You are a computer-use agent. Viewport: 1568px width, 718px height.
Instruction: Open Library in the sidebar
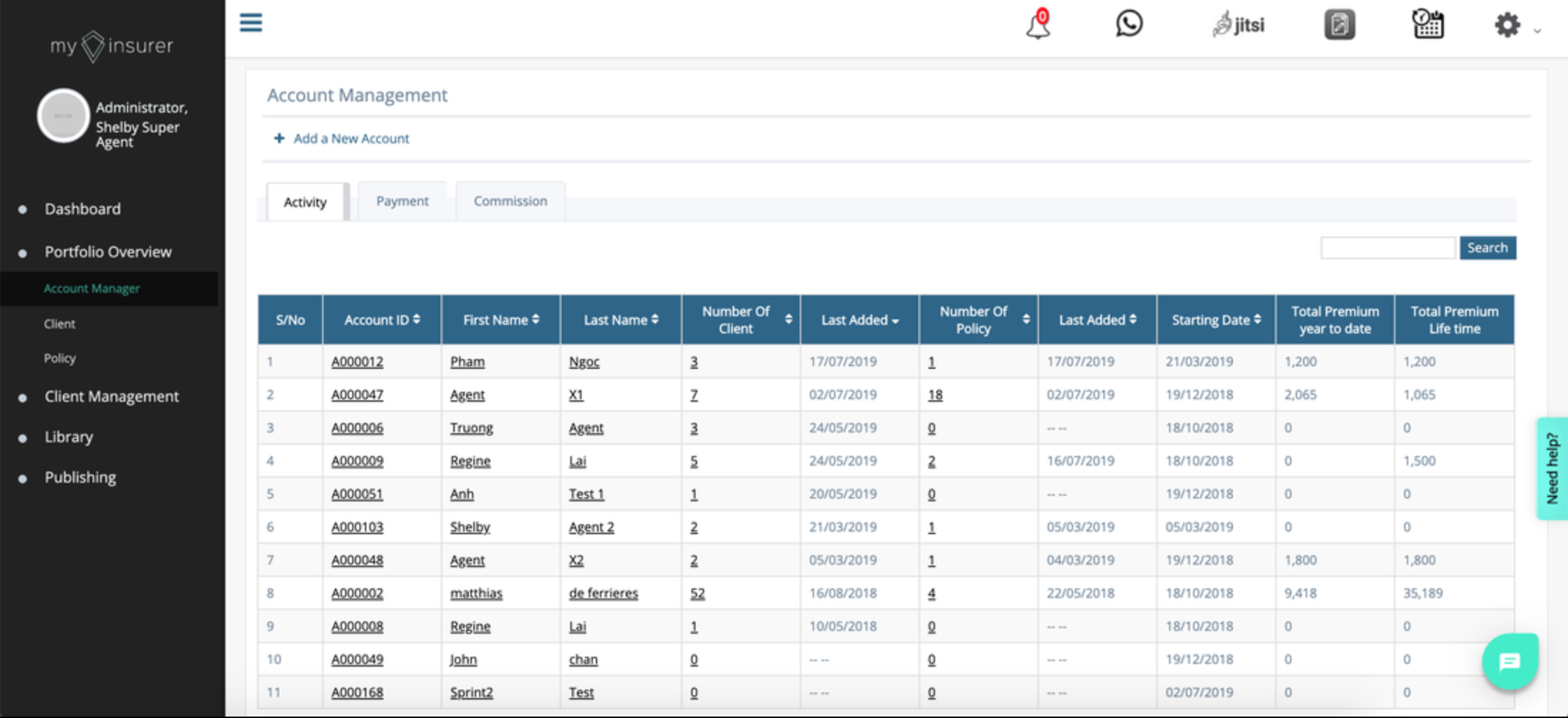coord(69,437)
